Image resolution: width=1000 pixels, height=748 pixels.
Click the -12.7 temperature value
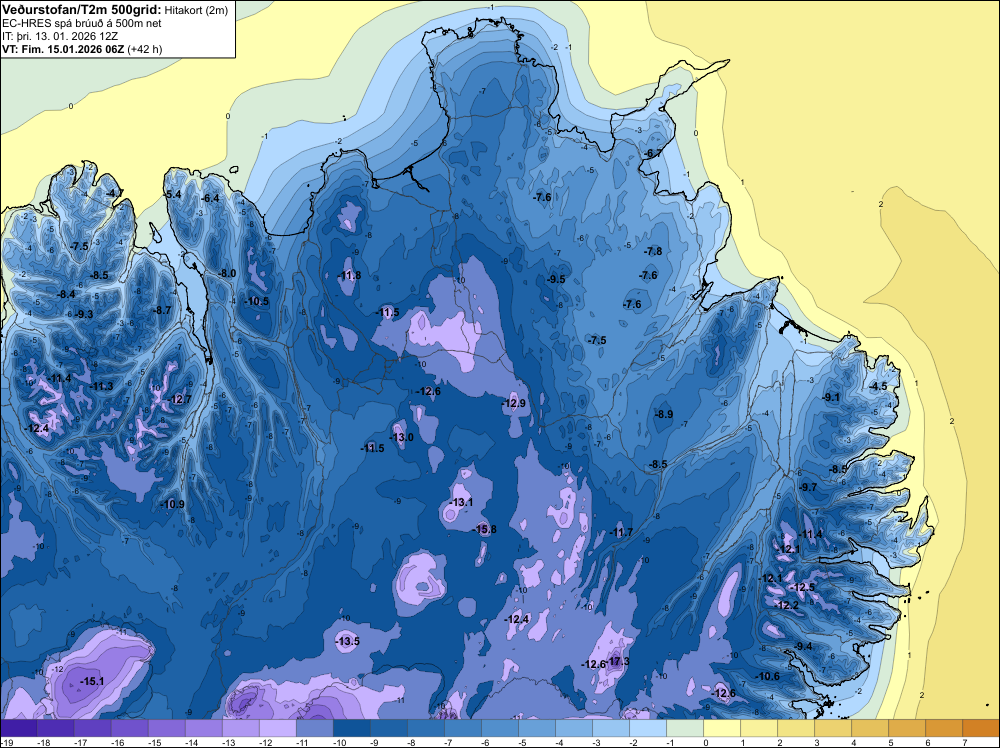pyautogui.click(x=180, y=400)
